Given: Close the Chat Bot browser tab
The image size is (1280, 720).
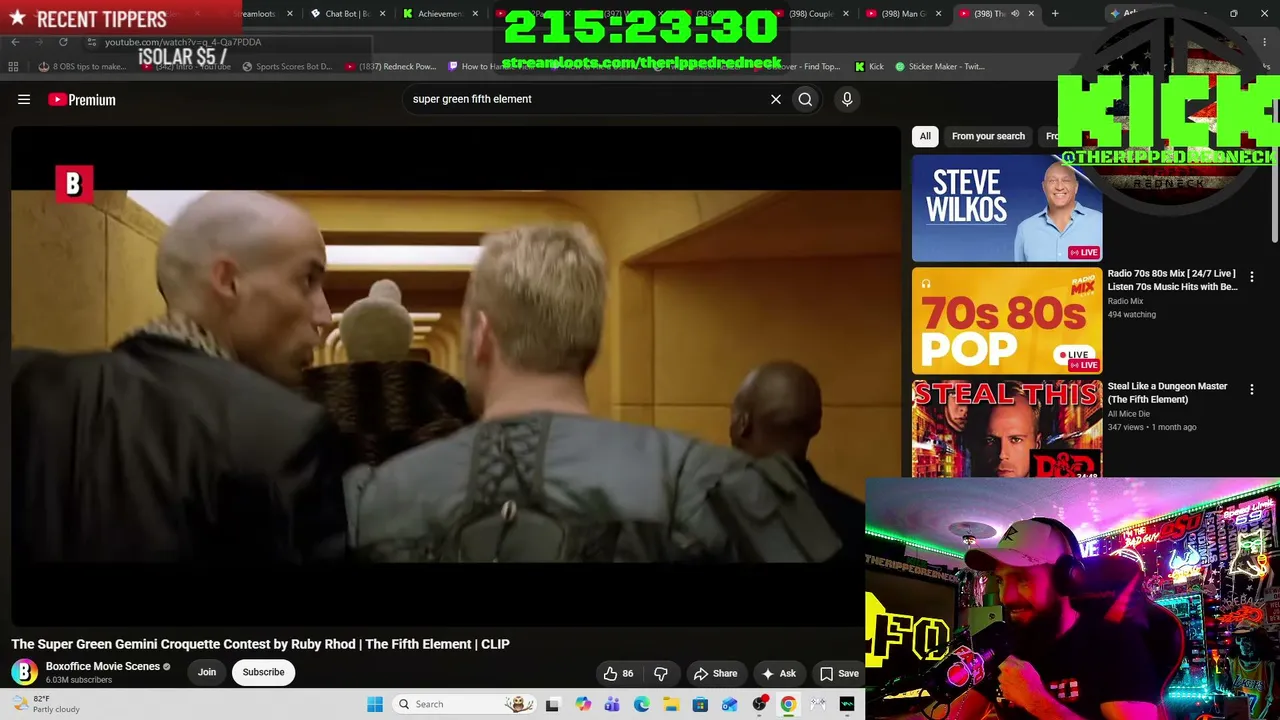Looking at the screenshot, I should coord(383,14).
